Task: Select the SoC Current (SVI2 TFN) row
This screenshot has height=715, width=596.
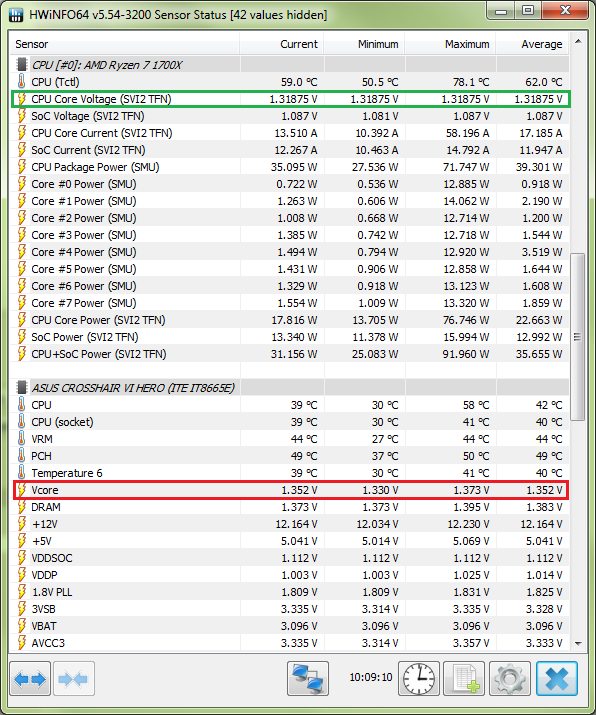Action: (290, 150)
